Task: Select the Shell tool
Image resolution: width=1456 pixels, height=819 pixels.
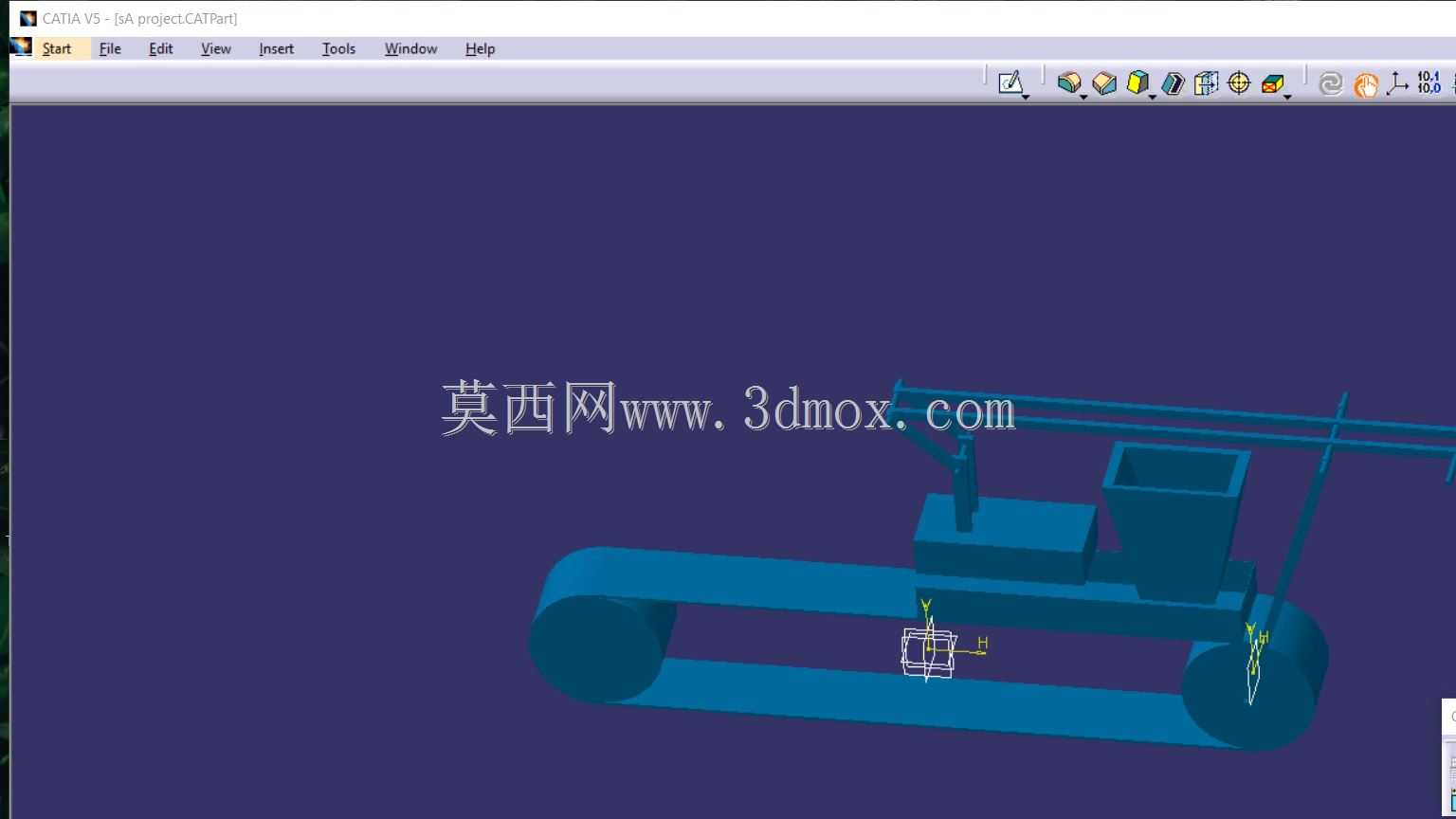Action: [x=1173, y=83]
